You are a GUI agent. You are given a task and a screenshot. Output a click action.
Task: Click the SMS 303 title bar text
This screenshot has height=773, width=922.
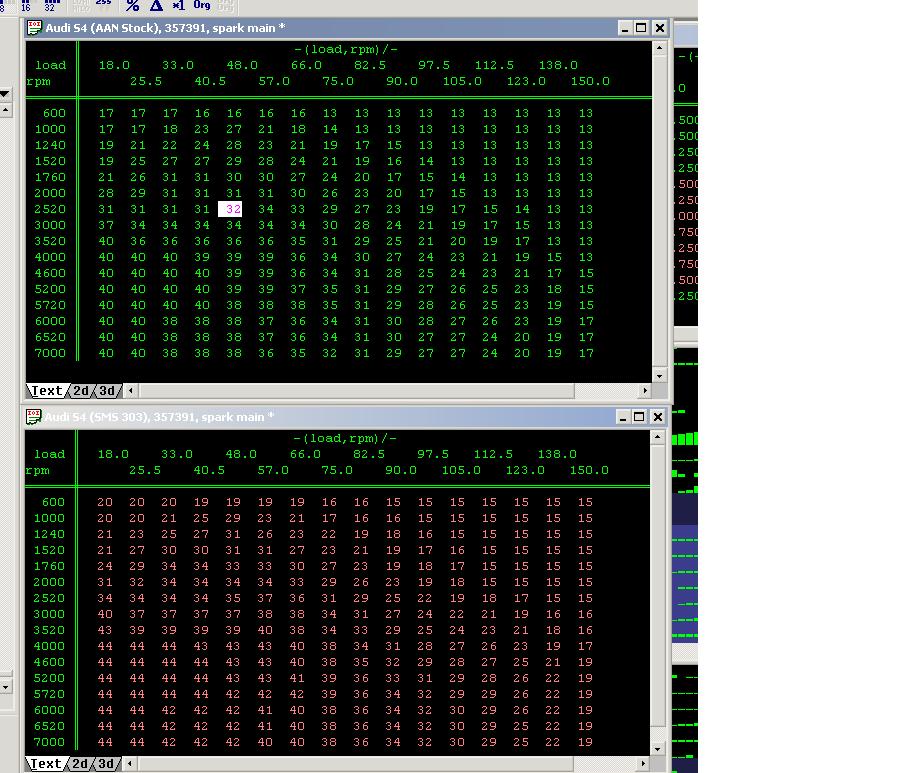159,417
